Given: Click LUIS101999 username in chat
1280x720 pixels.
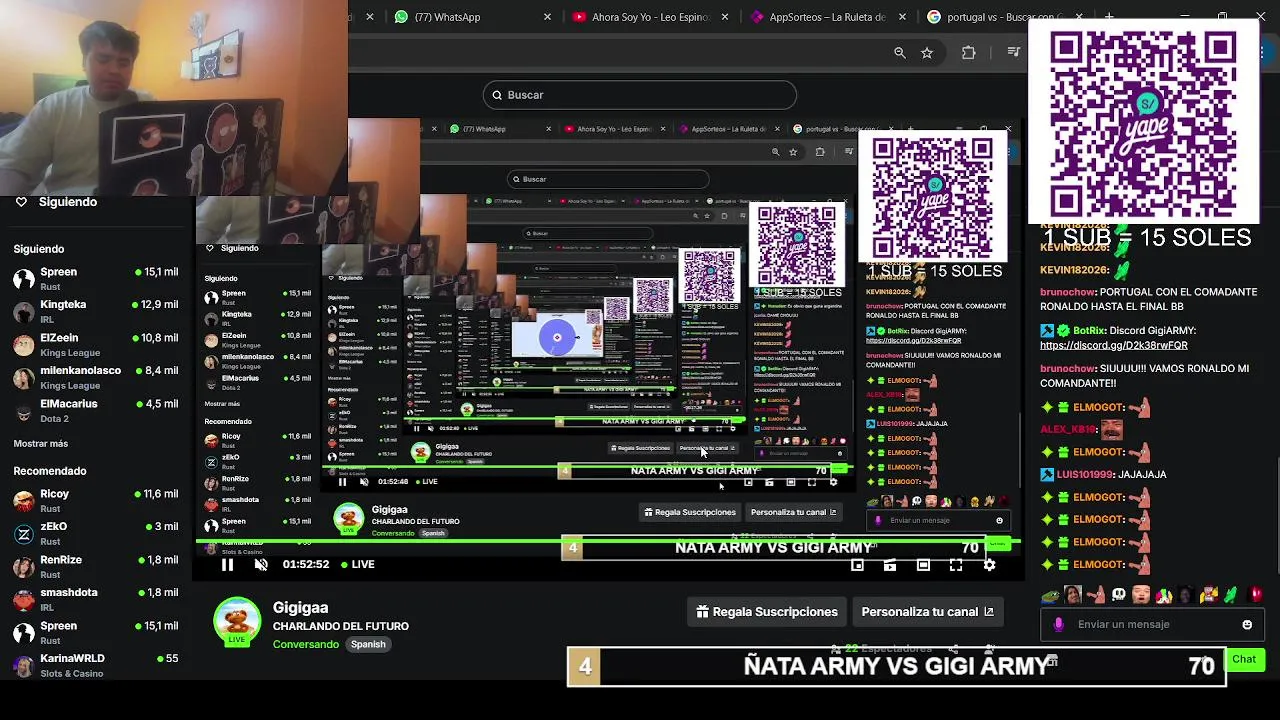Looking at the screenshot, I should point(1085,474).
